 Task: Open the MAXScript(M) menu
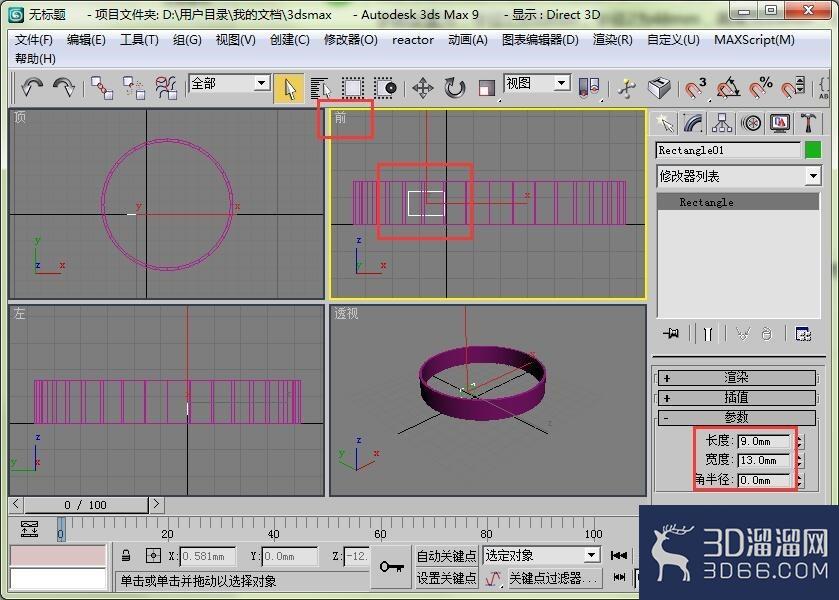tap(754, 40)
